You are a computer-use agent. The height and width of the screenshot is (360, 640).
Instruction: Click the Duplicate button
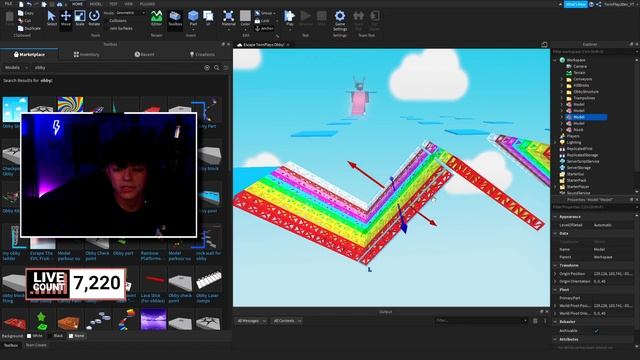click(x=29, y=28)
